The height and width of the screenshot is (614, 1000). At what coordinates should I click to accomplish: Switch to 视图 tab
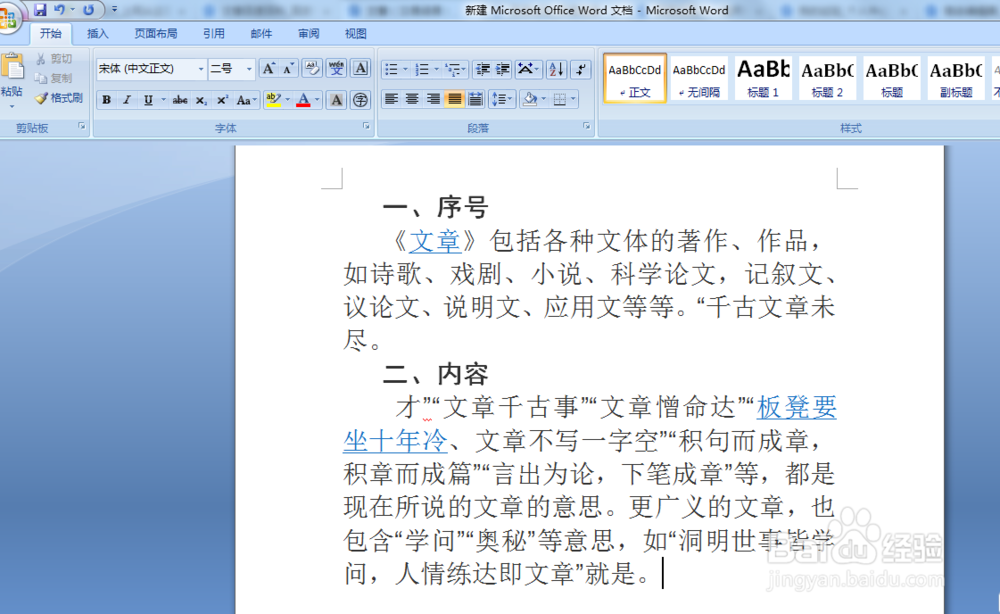(x=355, y=34)
